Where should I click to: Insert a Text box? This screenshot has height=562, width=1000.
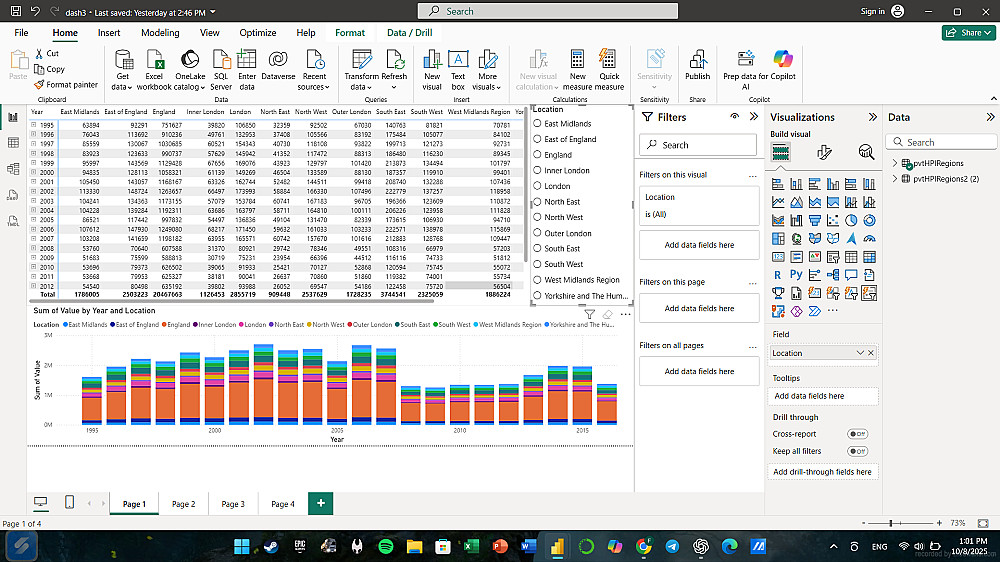tap(458, 60)
